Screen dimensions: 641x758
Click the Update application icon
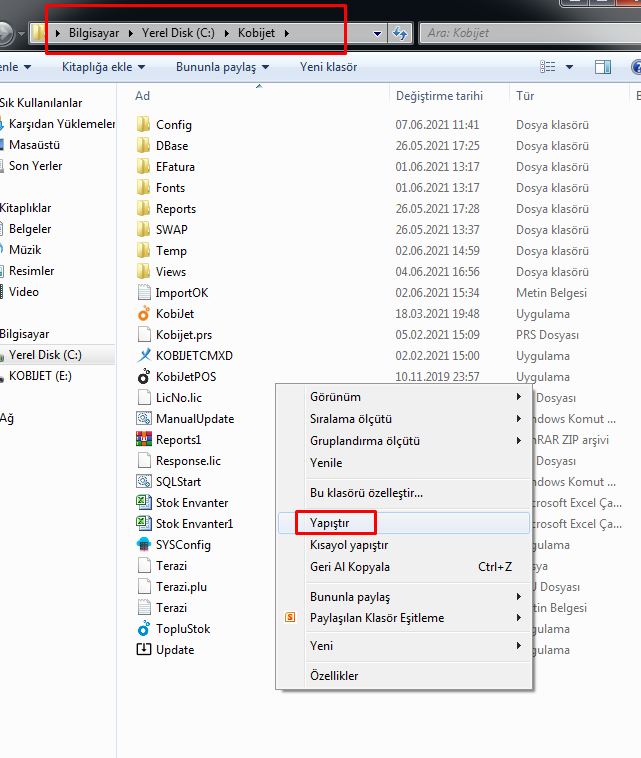[x=144, y=650]
